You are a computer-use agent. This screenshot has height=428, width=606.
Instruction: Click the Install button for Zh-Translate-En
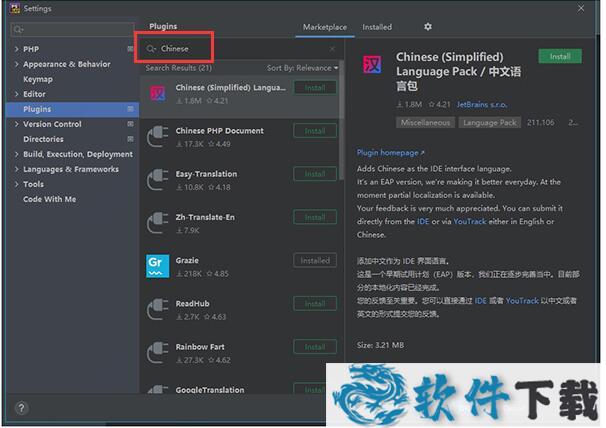click(315, 217)
